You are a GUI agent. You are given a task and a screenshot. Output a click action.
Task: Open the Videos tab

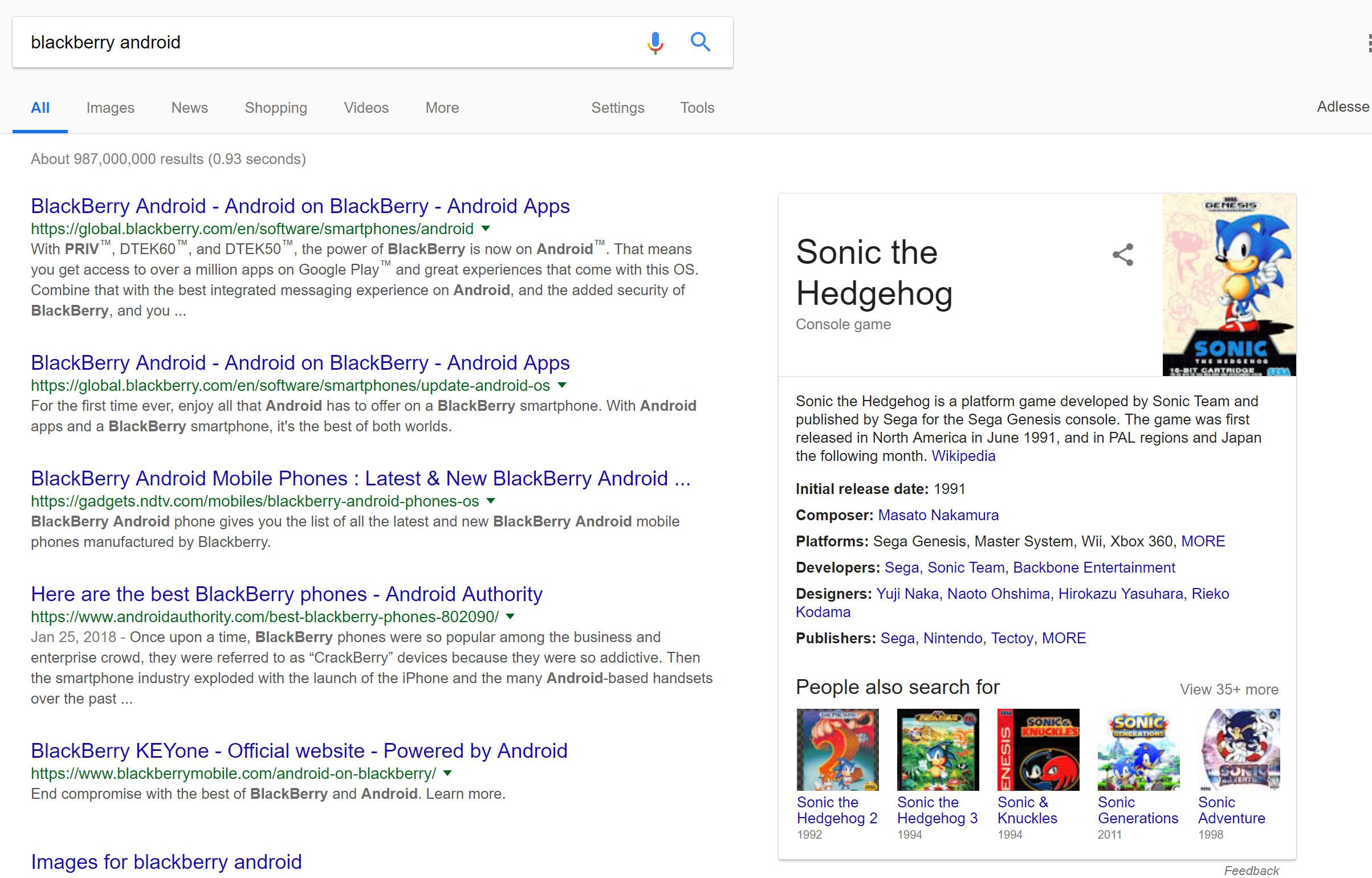(366, 107)
